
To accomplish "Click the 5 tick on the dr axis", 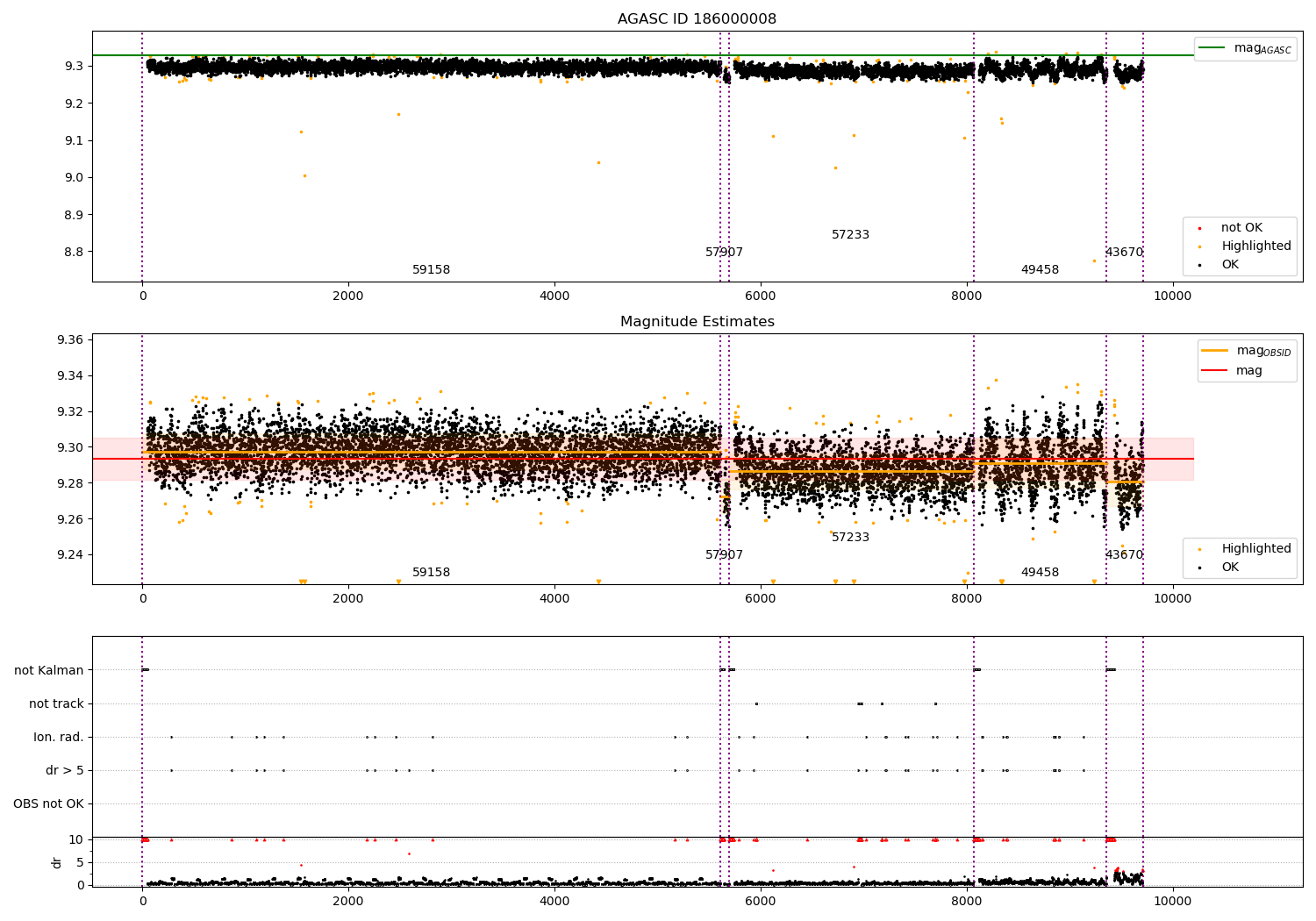I will pos(80,863).
